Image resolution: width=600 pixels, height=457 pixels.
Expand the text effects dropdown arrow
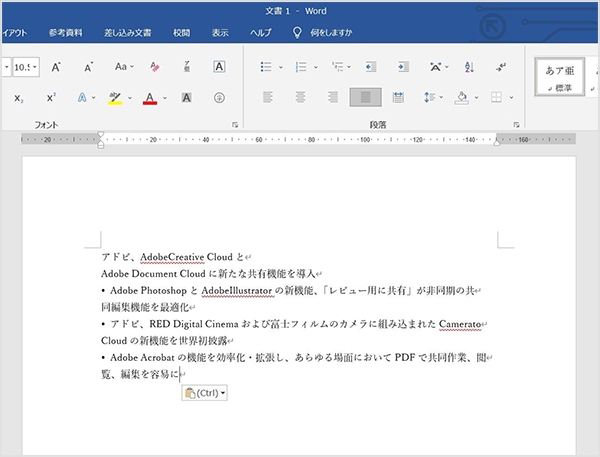[93, 98]
